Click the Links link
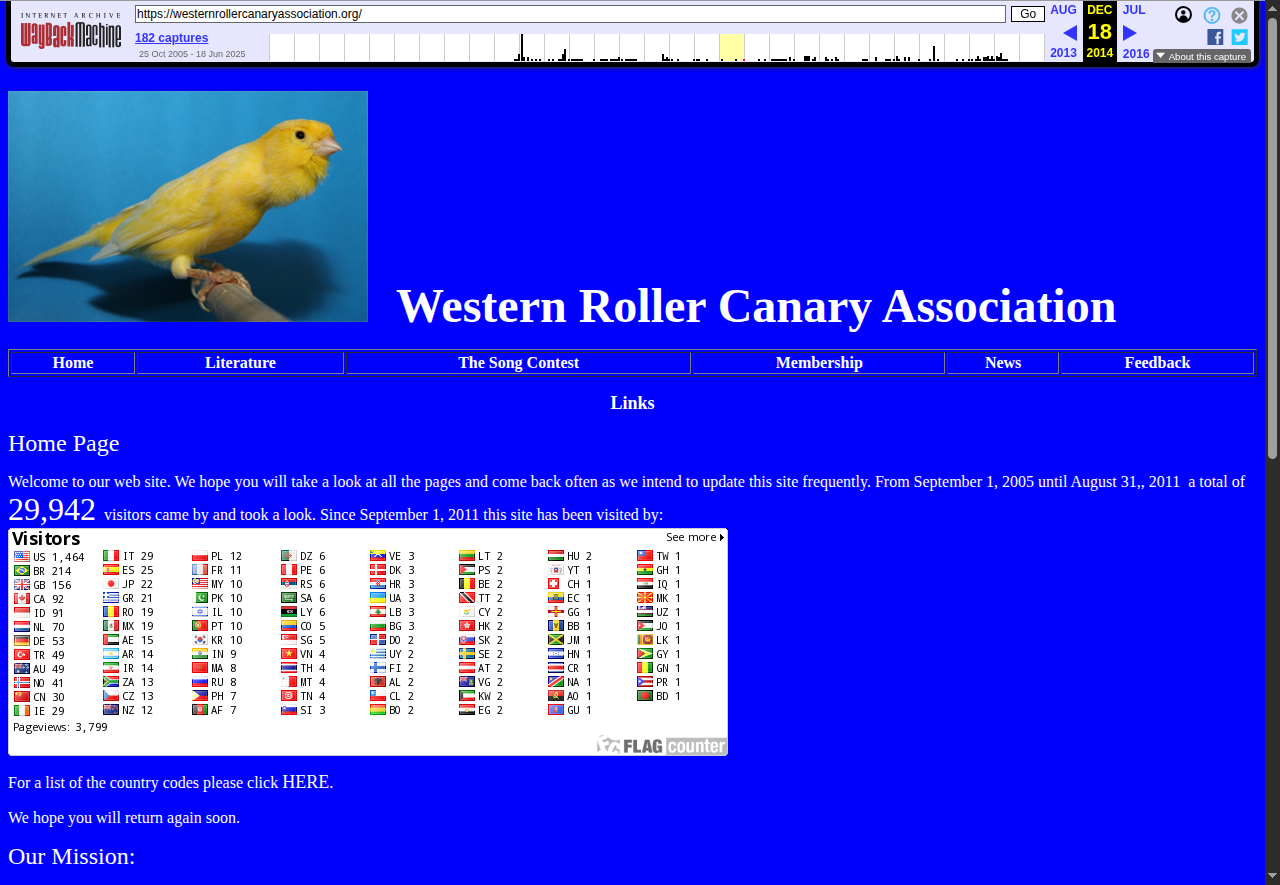The height and width of the screenshot is (885, 1280). coord(632,403)
